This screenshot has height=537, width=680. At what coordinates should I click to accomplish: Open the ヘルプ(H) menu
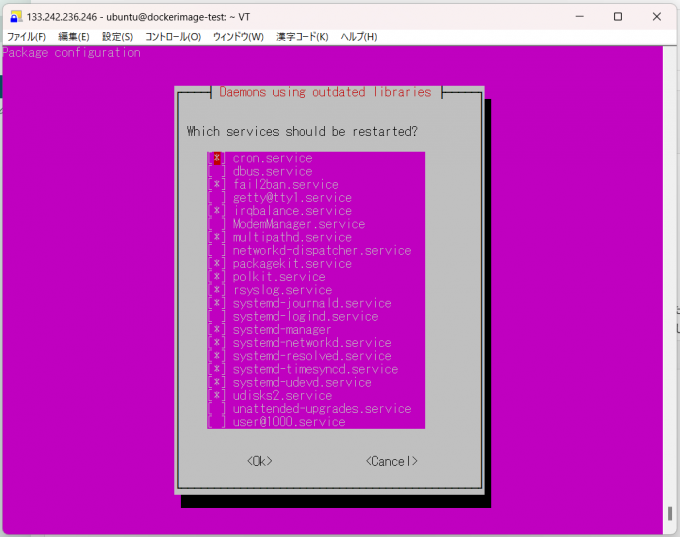click(359, 37)
